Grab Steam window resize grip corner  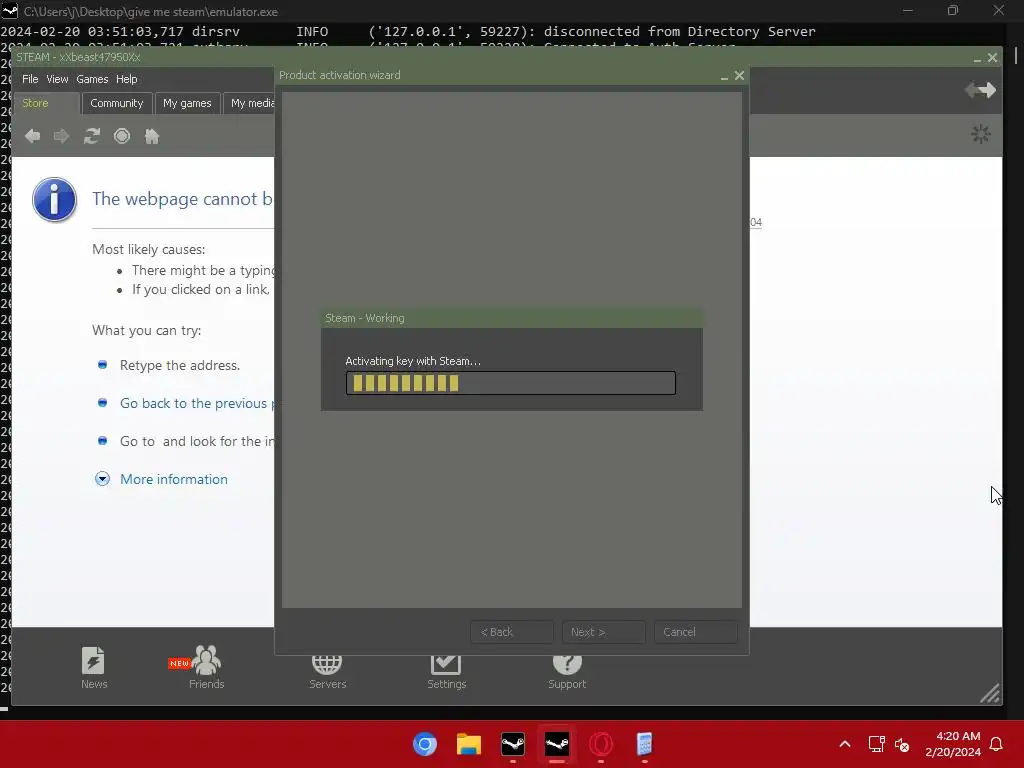coord(989,693)
